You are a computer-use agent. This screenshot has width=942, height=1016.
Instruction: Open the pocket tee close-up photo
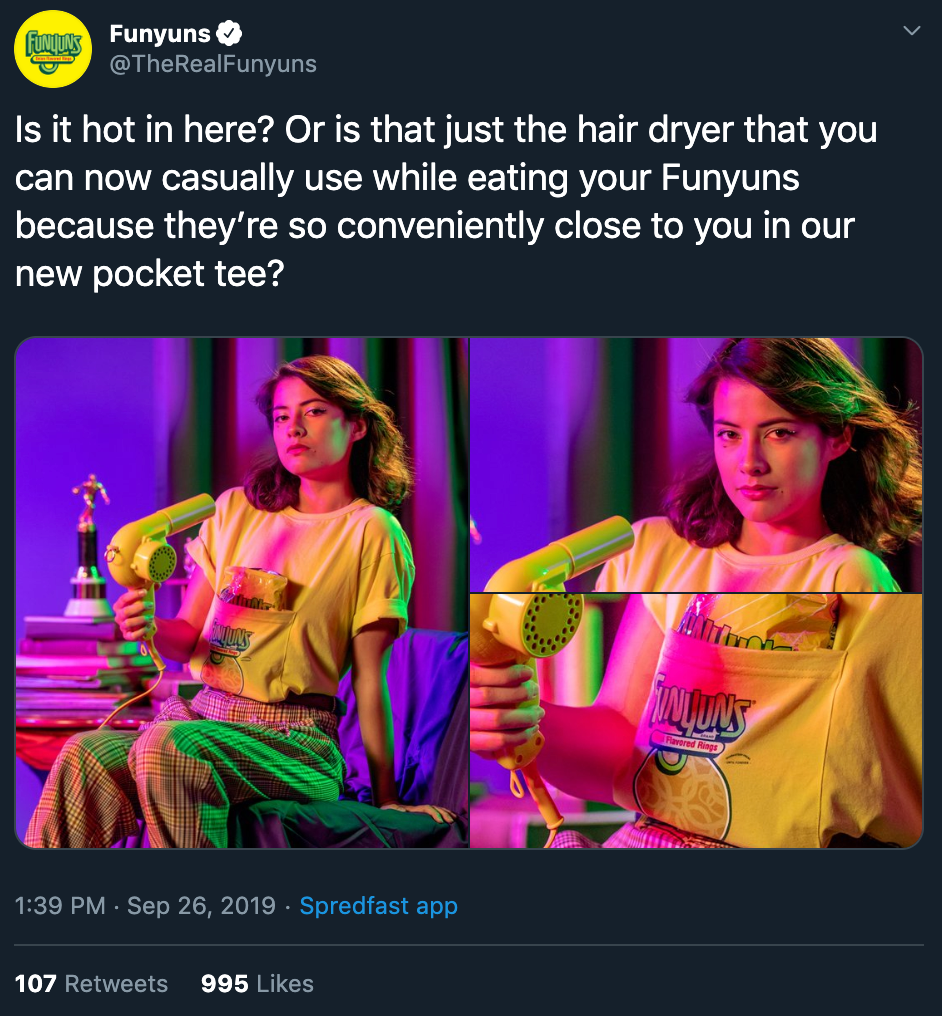(x=696, y=721)
